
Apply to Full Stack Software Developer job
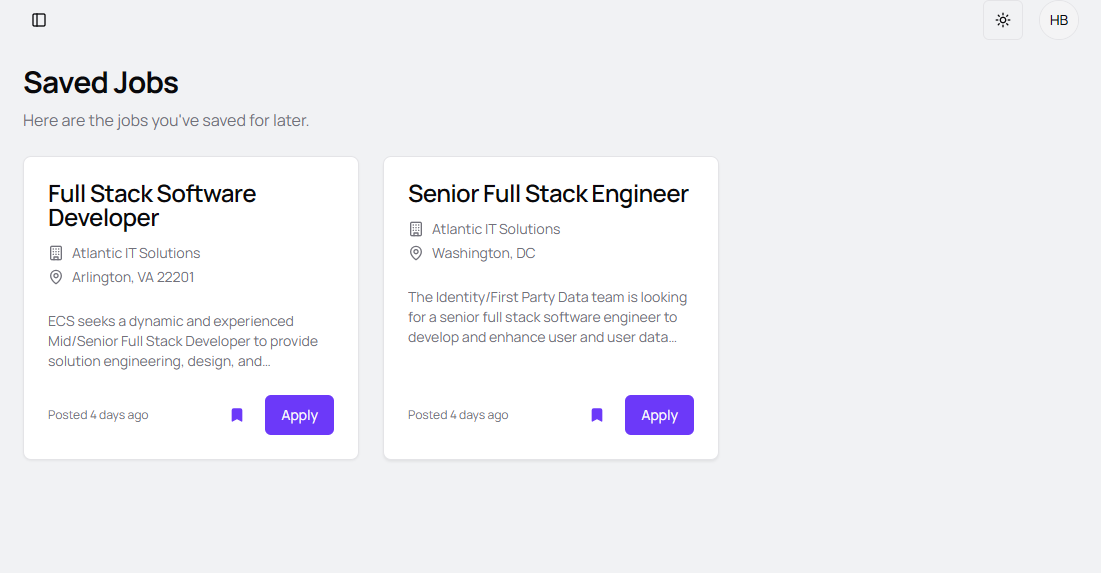point(299,415)
